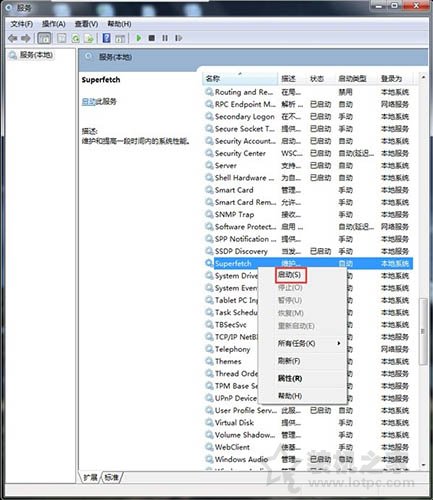433x500 pixels.
Task: Sort by the 描述 column header
Action: (x=292, y=79)
